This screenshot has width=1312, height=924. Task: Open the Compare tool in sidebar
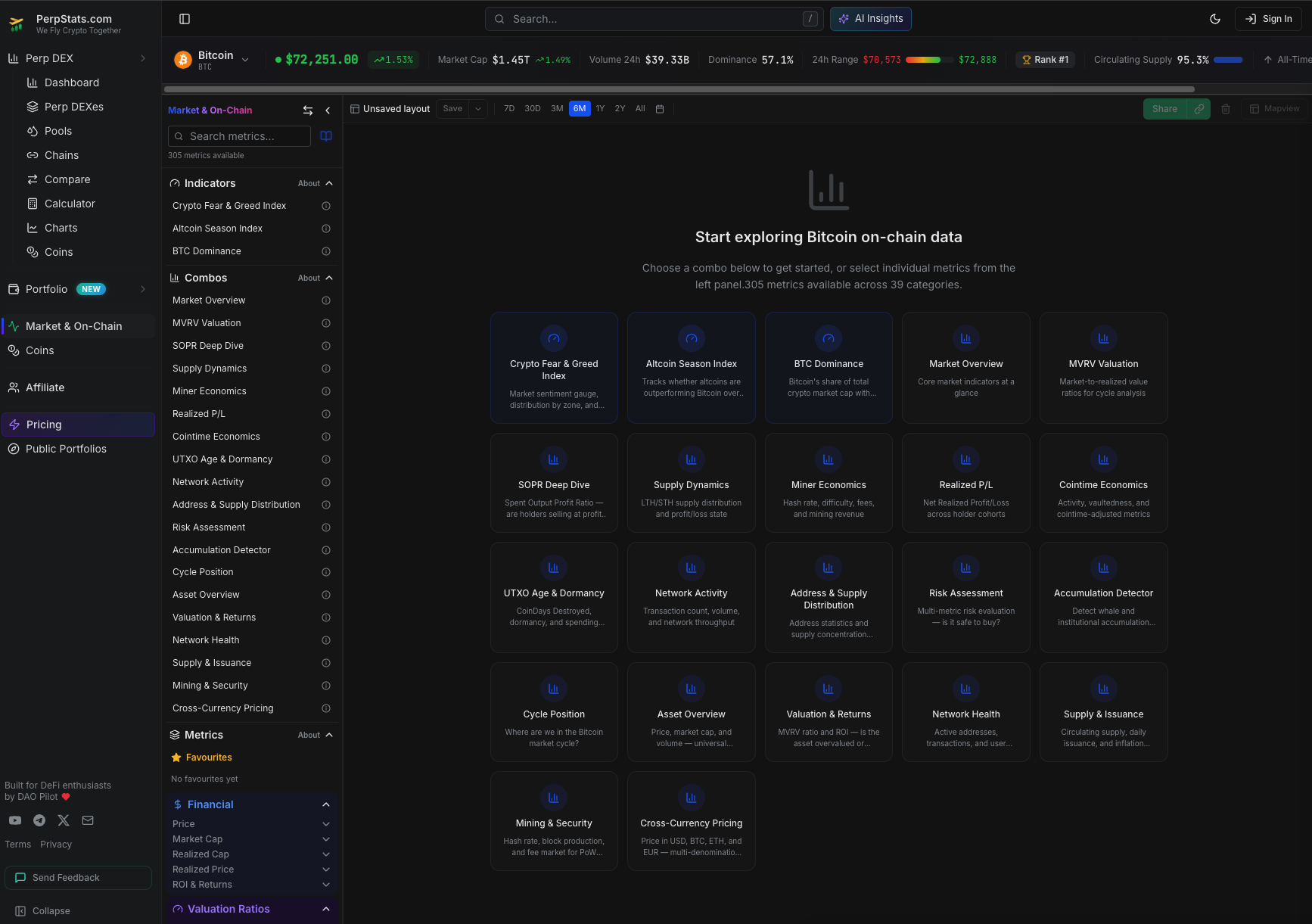67,179
